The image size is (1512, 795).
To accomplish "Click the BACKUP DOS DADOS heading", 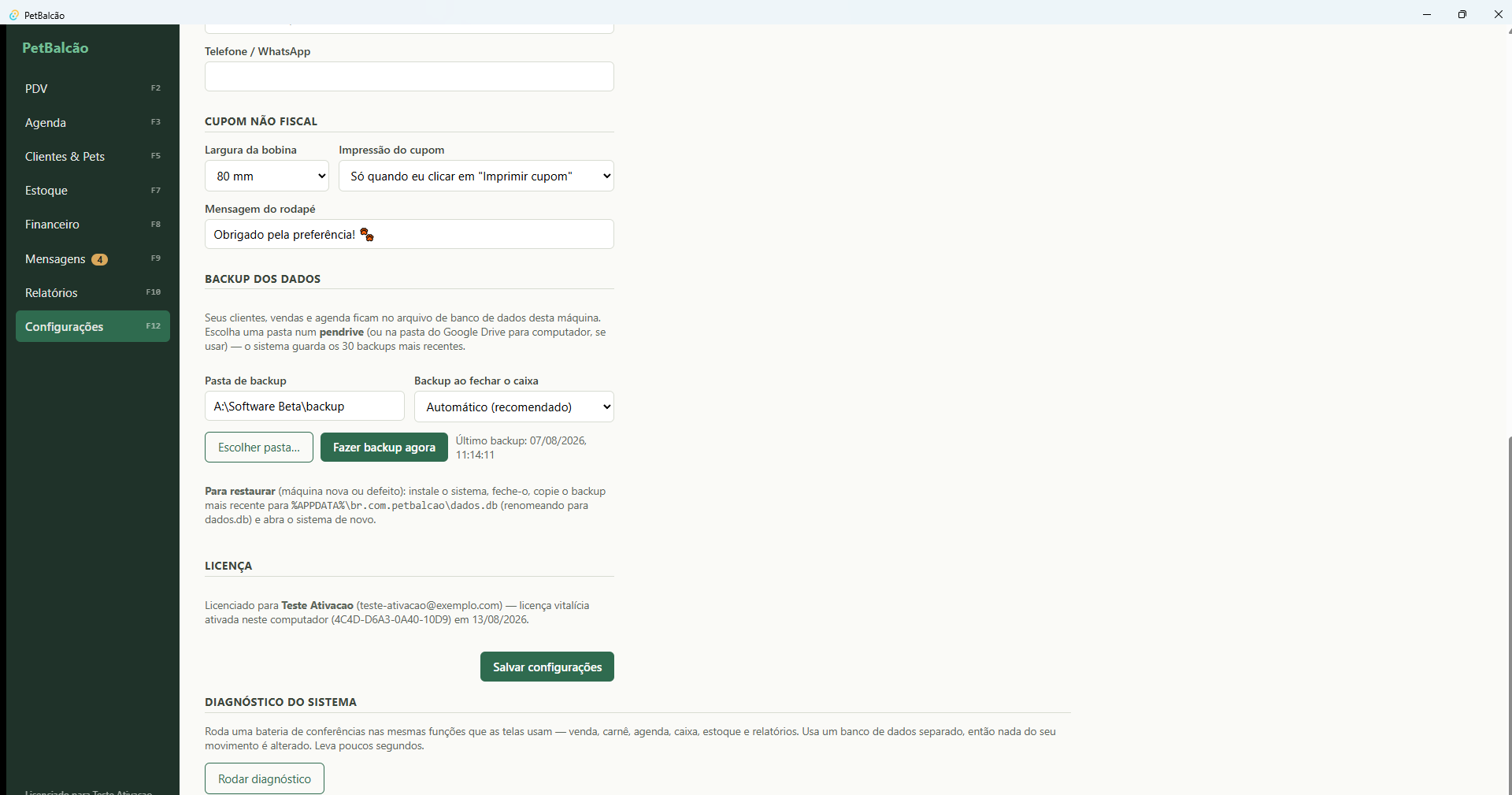I will (263, 279).
